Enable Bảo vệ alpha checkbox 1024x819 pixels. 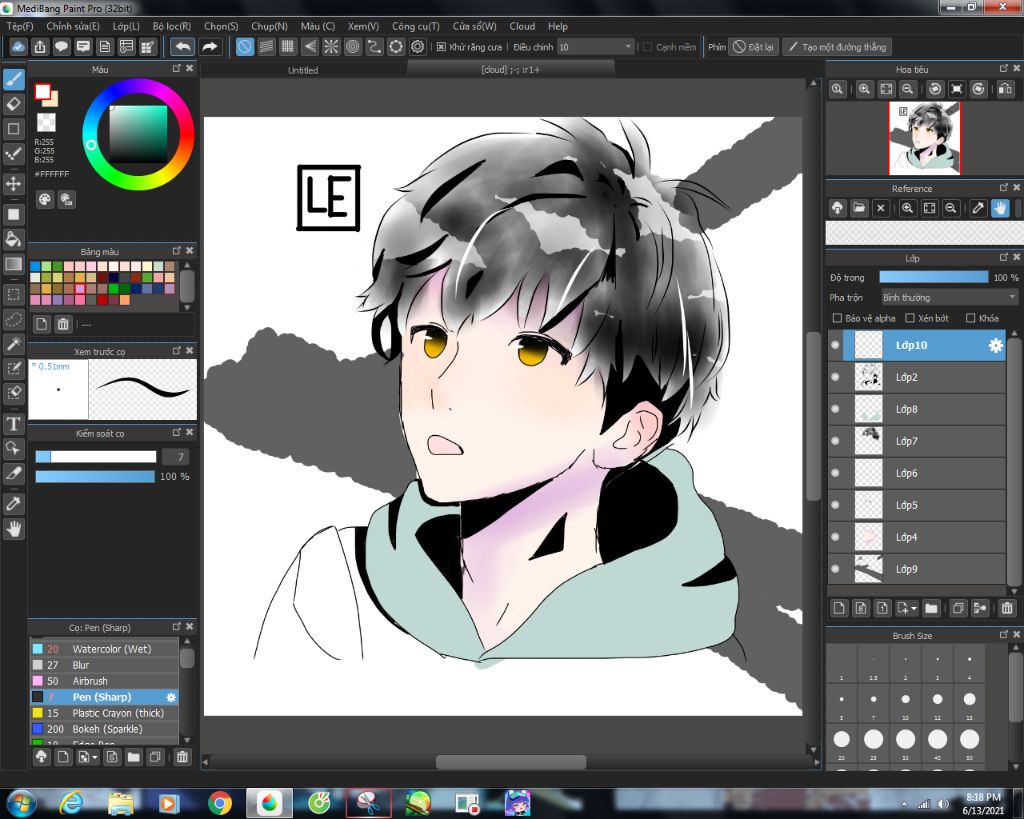click(837, 318)
